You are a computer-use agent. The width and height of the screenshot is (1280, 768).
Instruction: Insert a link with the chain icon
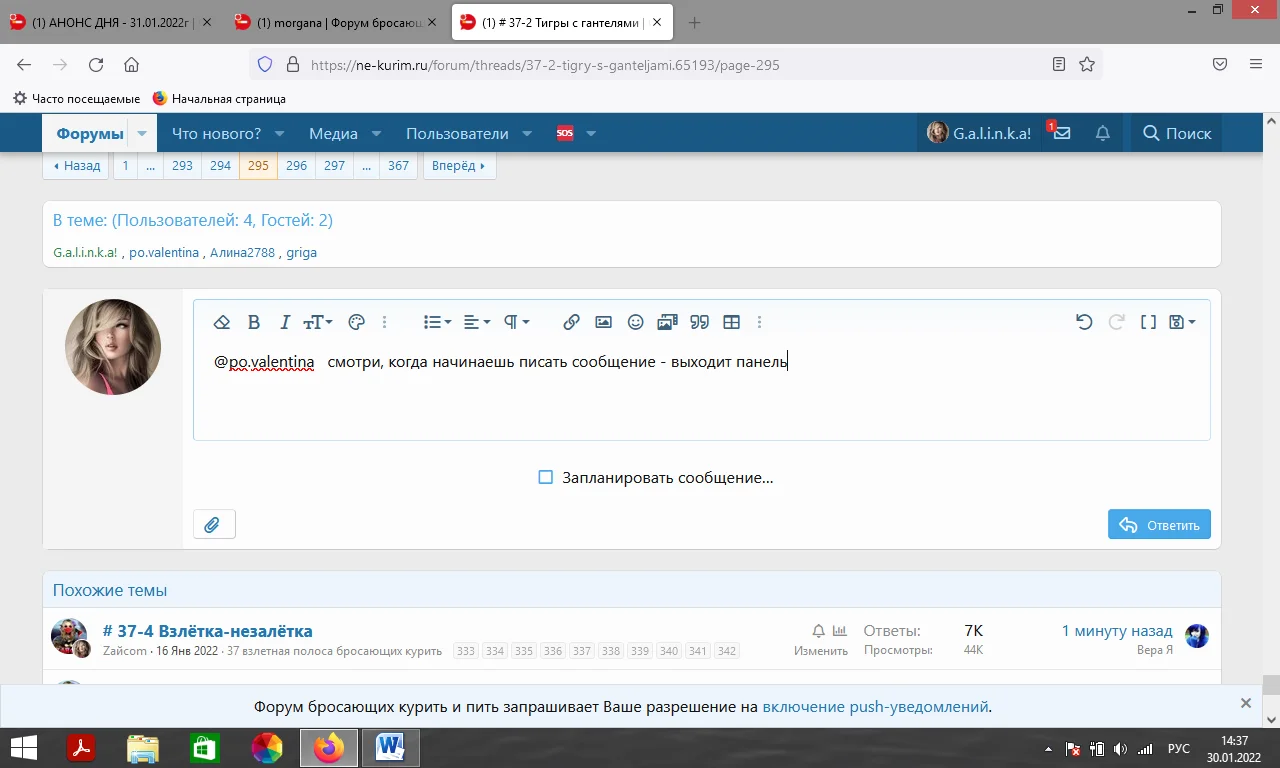[571, 322]
